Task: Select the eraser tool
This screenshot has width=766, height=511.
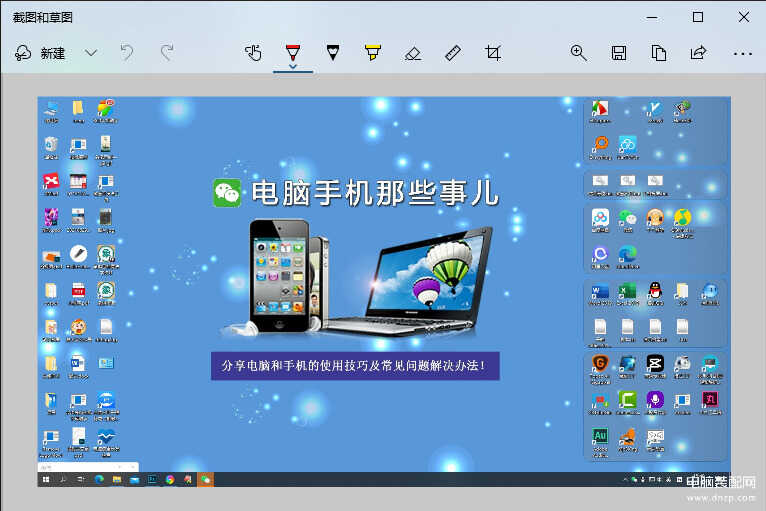Action: (x=413, y=53)
